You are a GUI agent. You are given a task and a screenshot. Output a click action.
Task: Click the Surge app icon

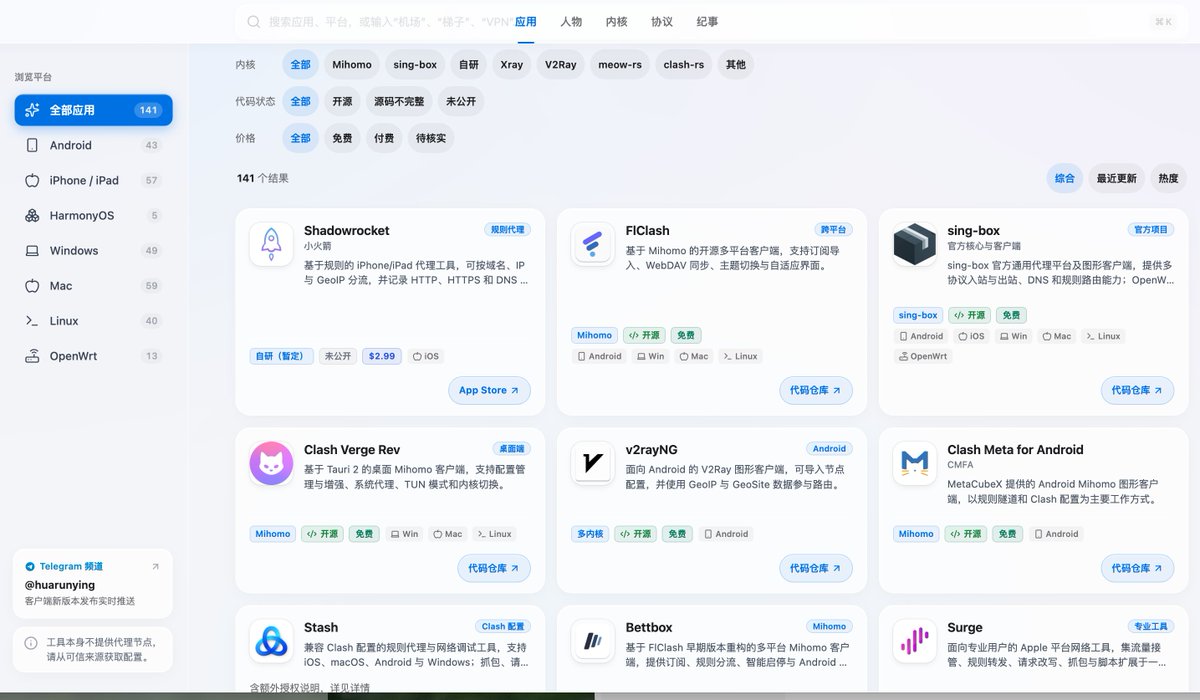[914, 641]
